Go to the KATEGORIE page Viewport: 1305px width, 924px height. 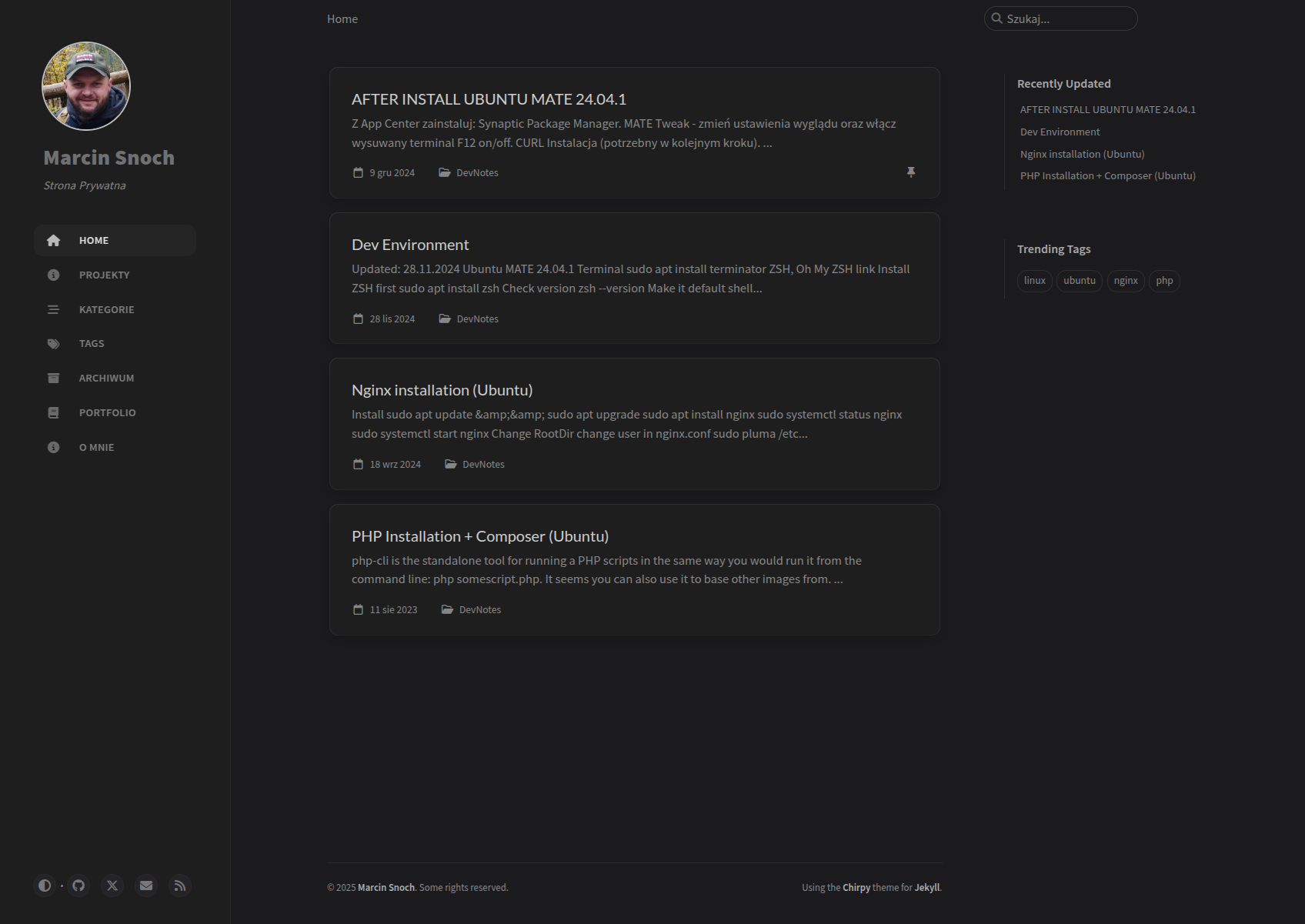click(106, 310)
